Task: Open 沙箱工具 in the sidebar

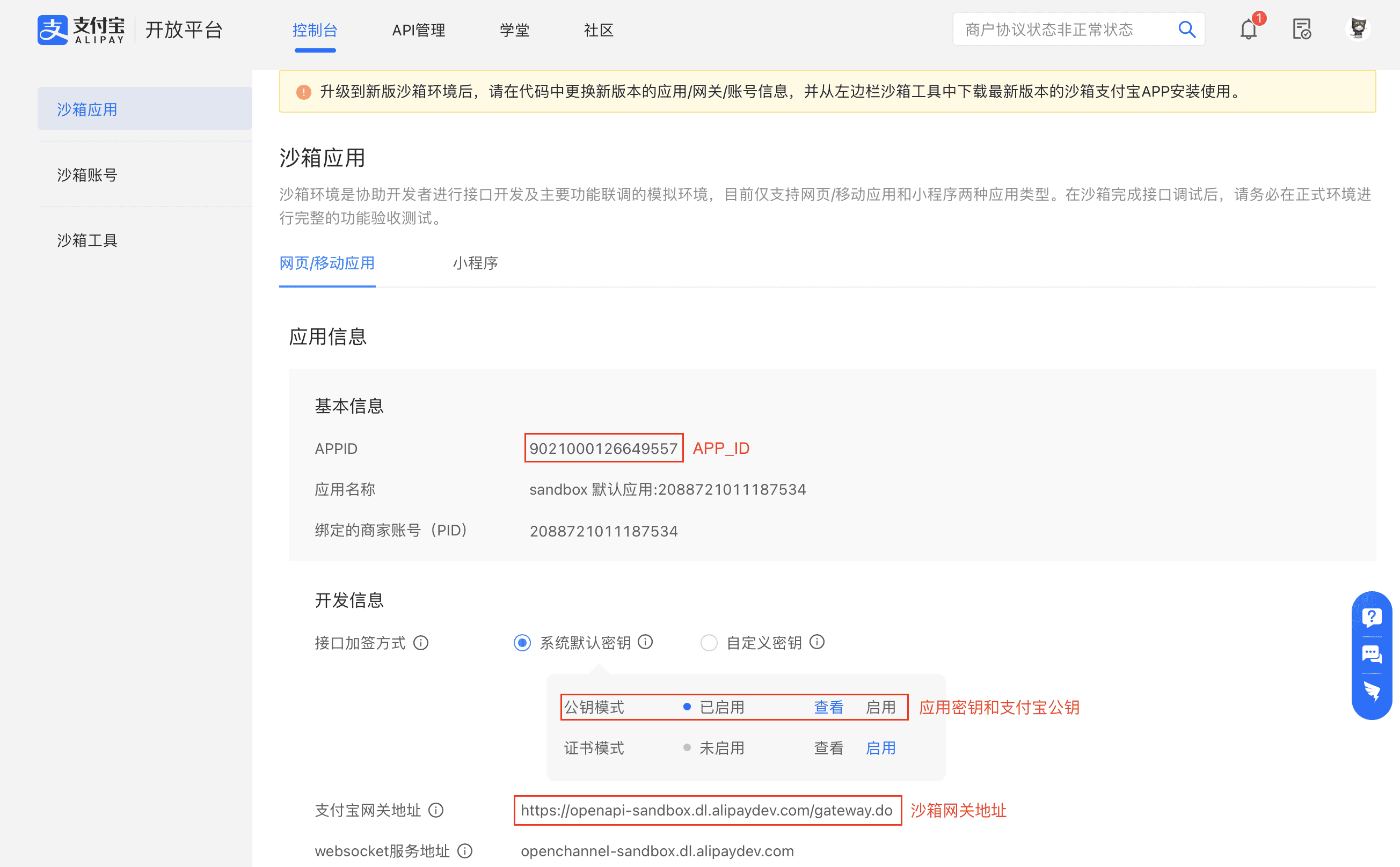Action: pyautogui.click(x=87, y=240)
